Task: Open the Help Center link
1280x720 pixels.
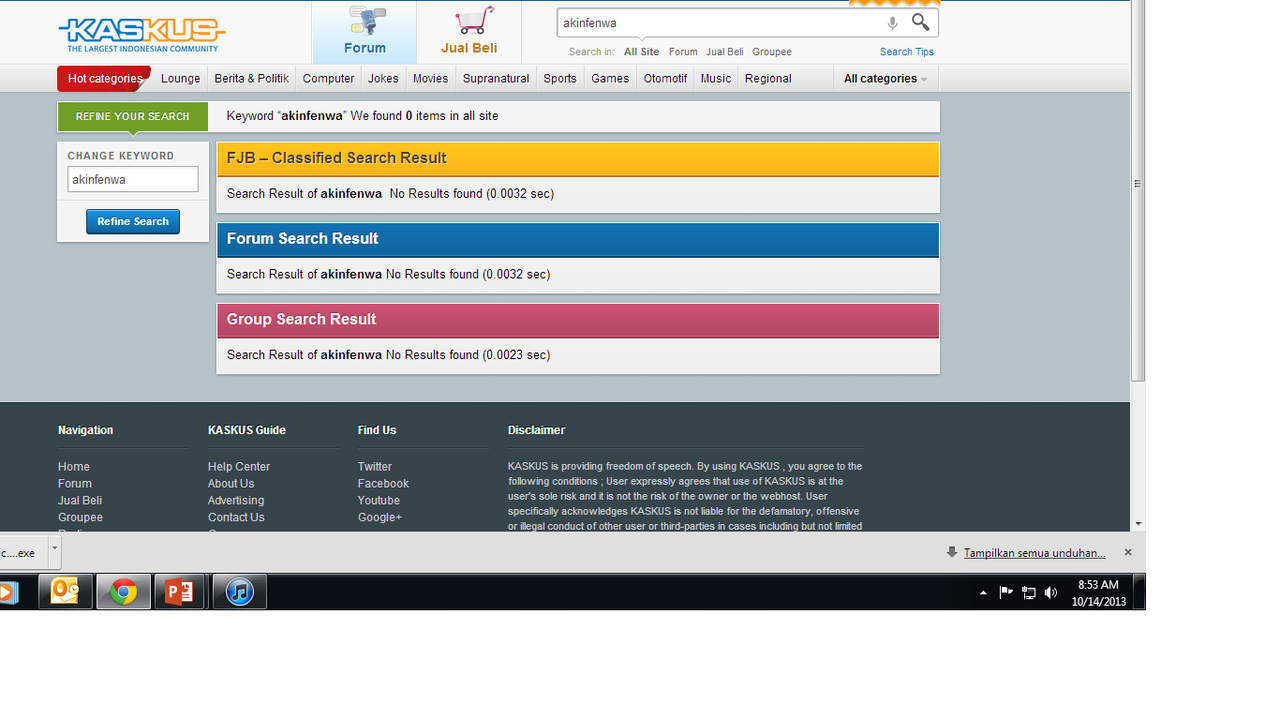Action: click(239, 467)
